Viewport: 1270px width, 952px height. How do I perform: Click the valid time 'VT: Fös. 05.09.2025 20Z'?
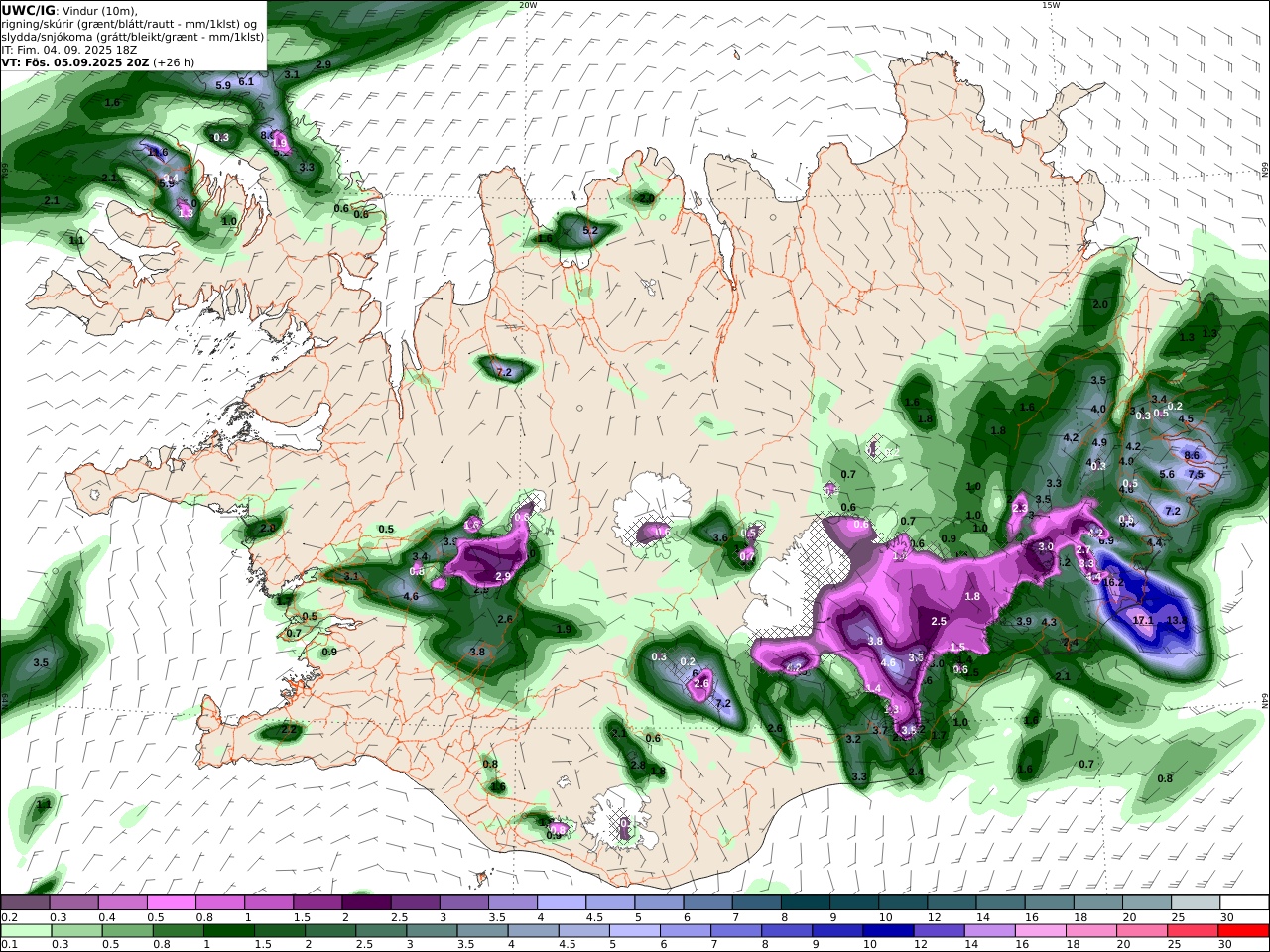[75, 62]
